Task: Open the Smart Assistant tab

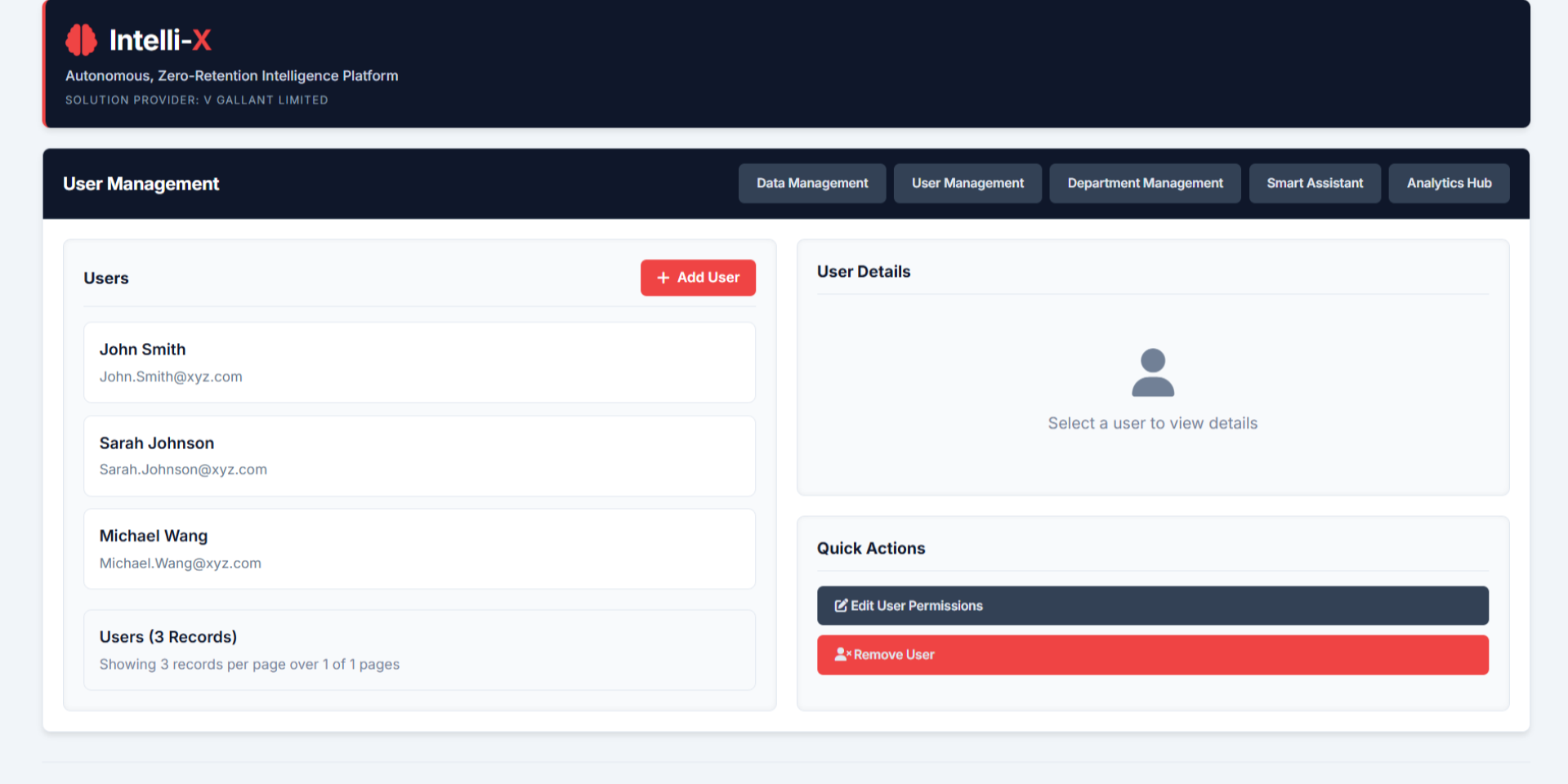Action: tap(1314, 184)
